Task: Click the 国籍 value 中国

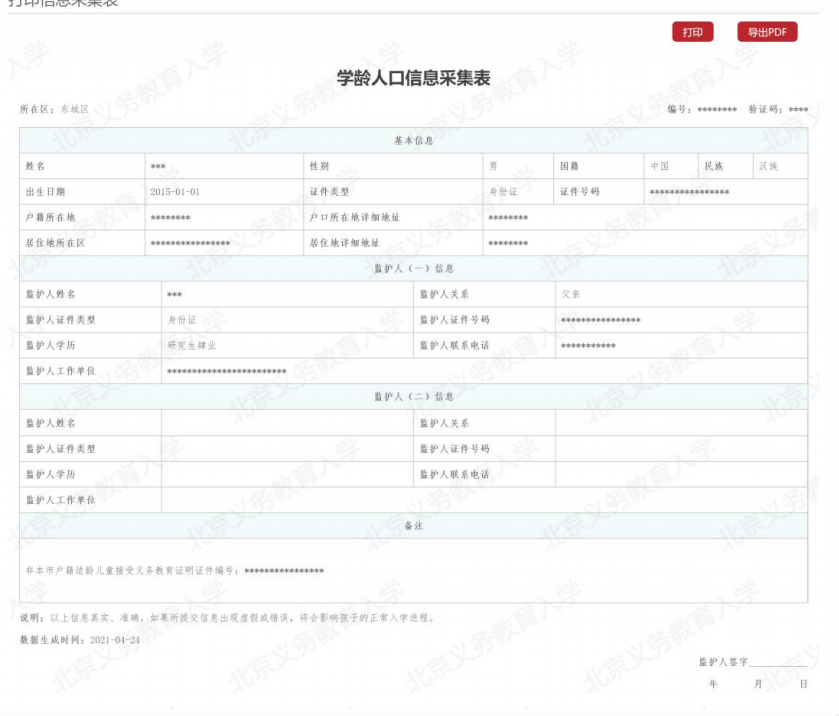Action: pyautogui.click(x=659, y=166)
